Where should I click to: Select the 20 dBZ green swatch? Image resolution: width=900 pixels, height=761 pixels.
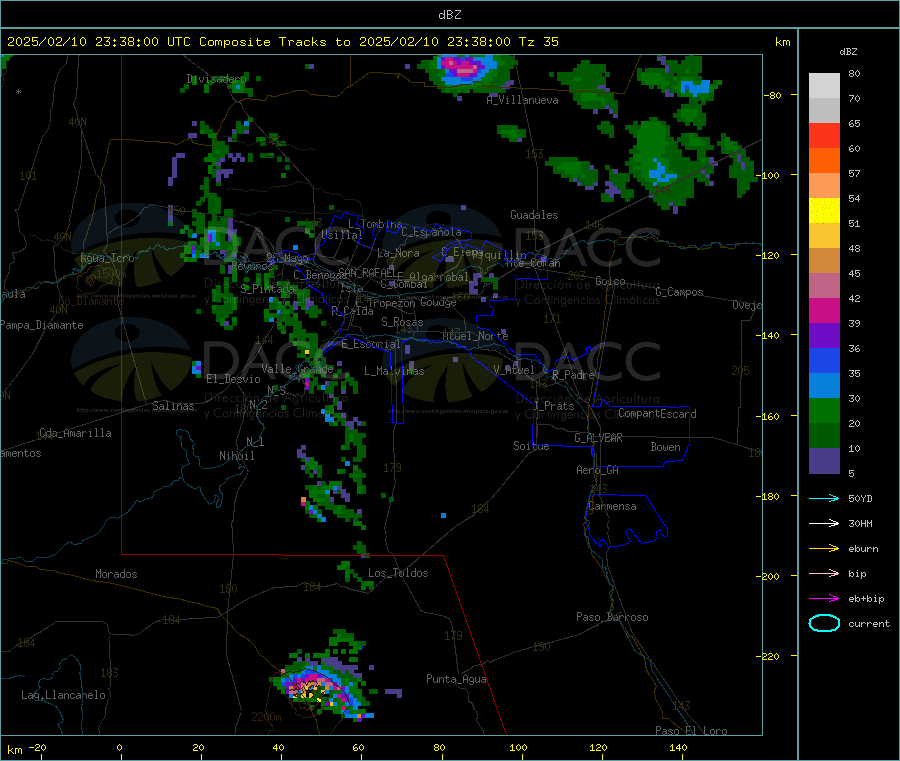[824, 436]
